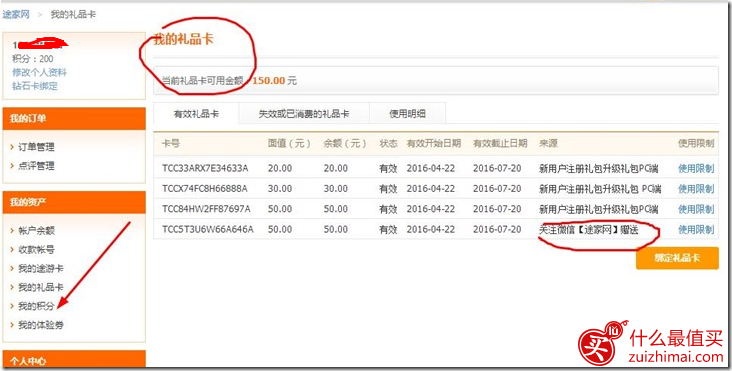The height and width of the screenshot is (371, 732).
Task: Click 绑定礼品卡 button
Action: click(x=677, y=258)
